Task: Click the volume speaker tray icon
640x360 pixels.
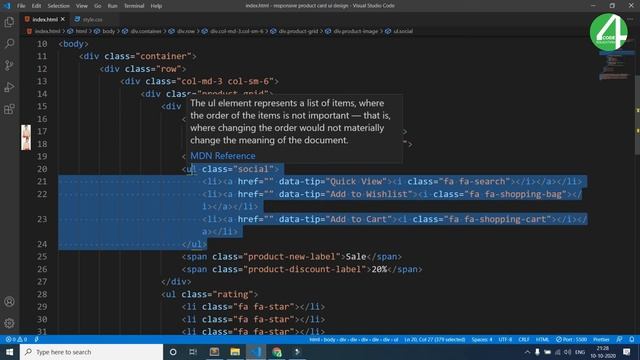Action: click(568, 352)
